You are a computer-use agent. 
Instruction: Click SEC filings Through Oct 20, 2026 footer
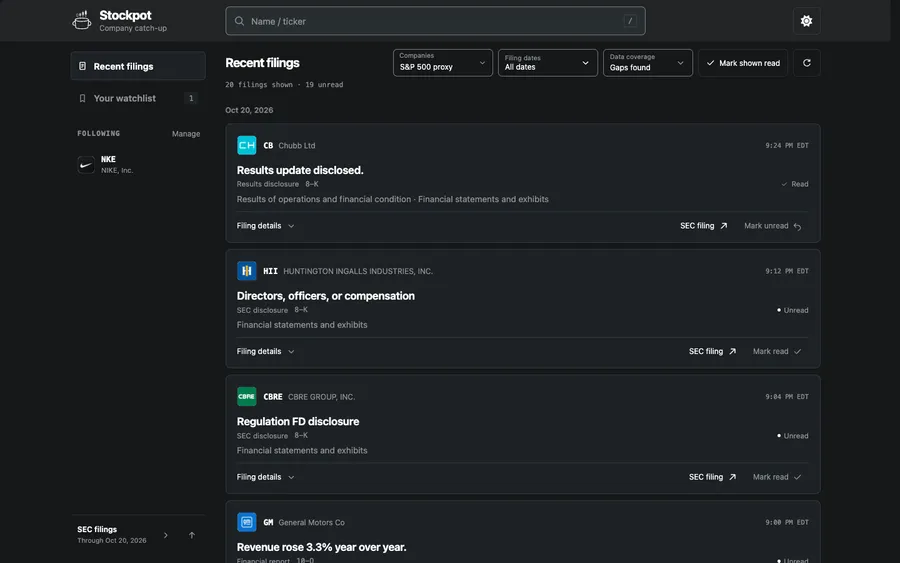[112, 534]
